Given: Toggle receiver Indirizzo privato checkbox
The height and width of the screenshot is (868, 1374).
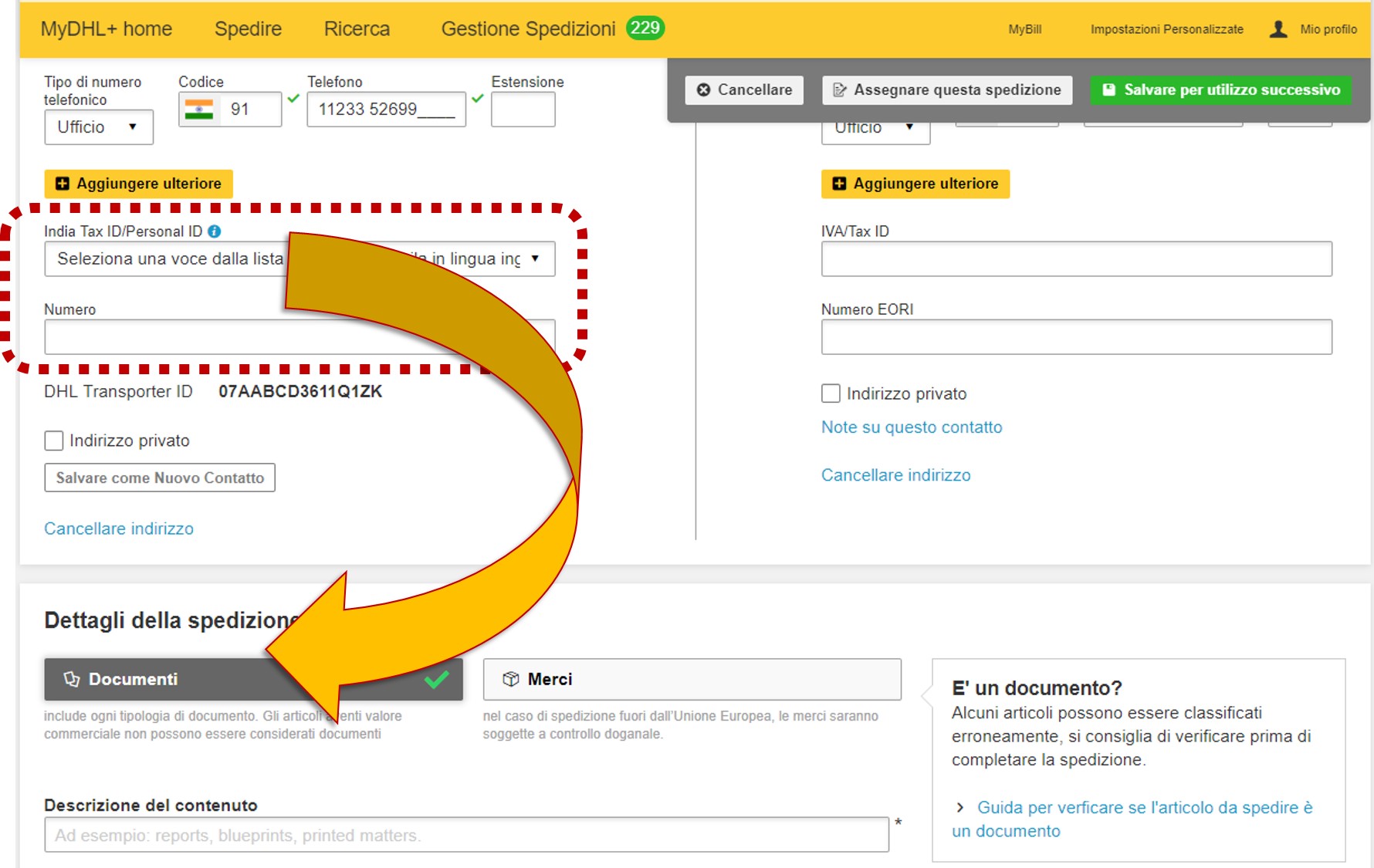Looking at the screenshot, I should (831, 393).
